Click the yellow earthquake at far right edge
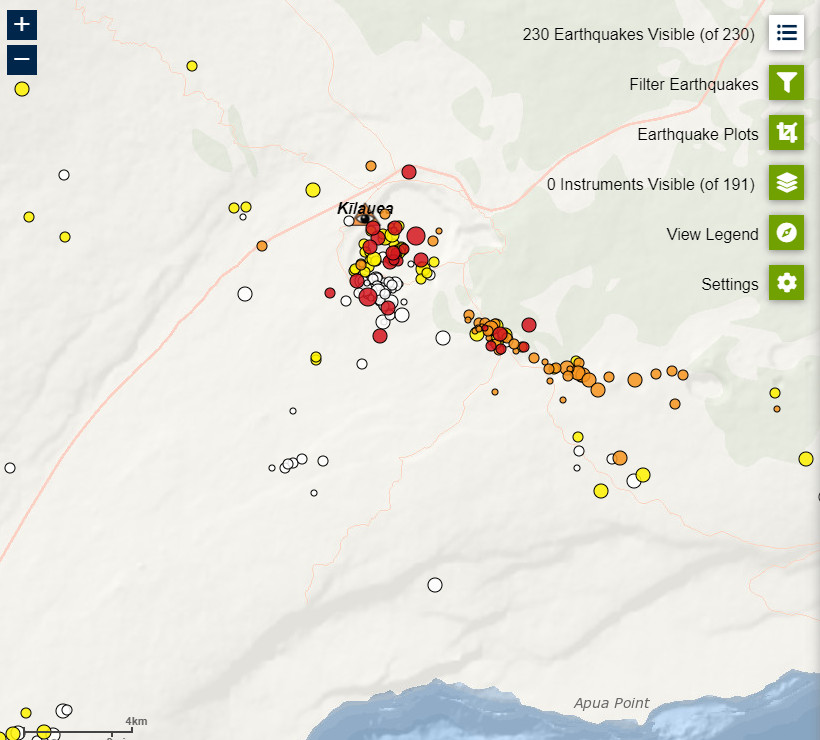 [x=806, y=459]
